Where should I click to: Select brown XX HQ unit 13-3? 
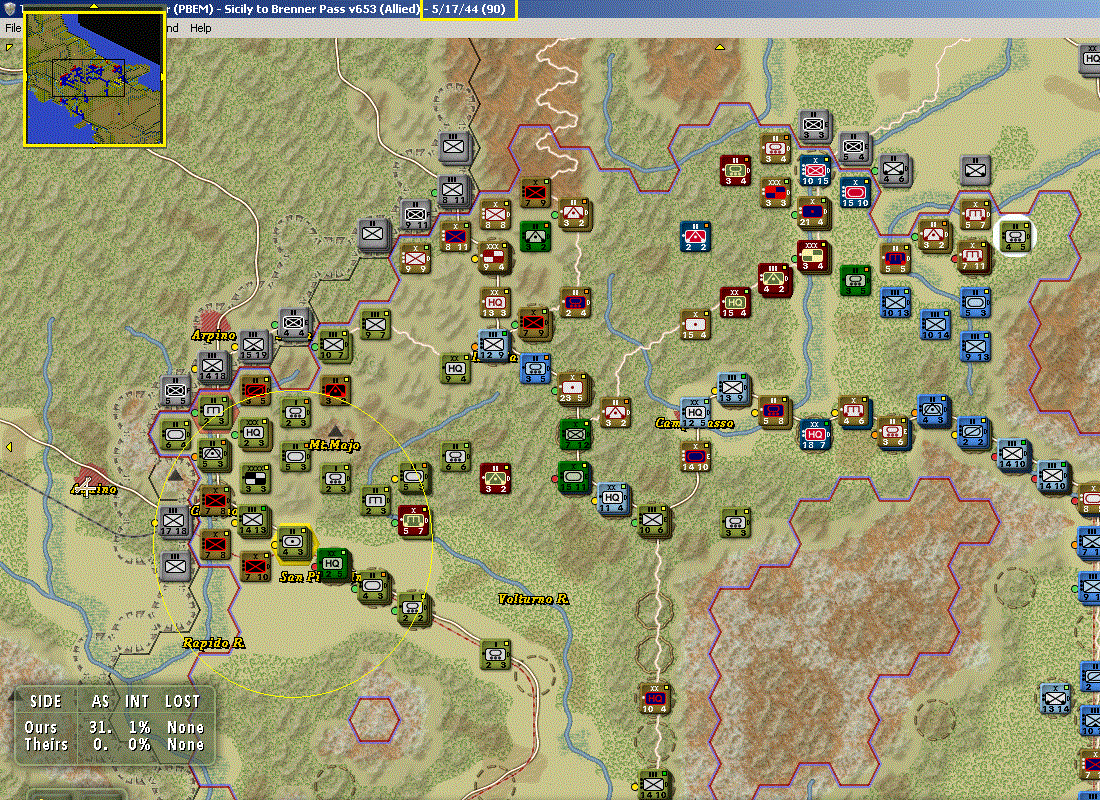click(x=495, y=303)
